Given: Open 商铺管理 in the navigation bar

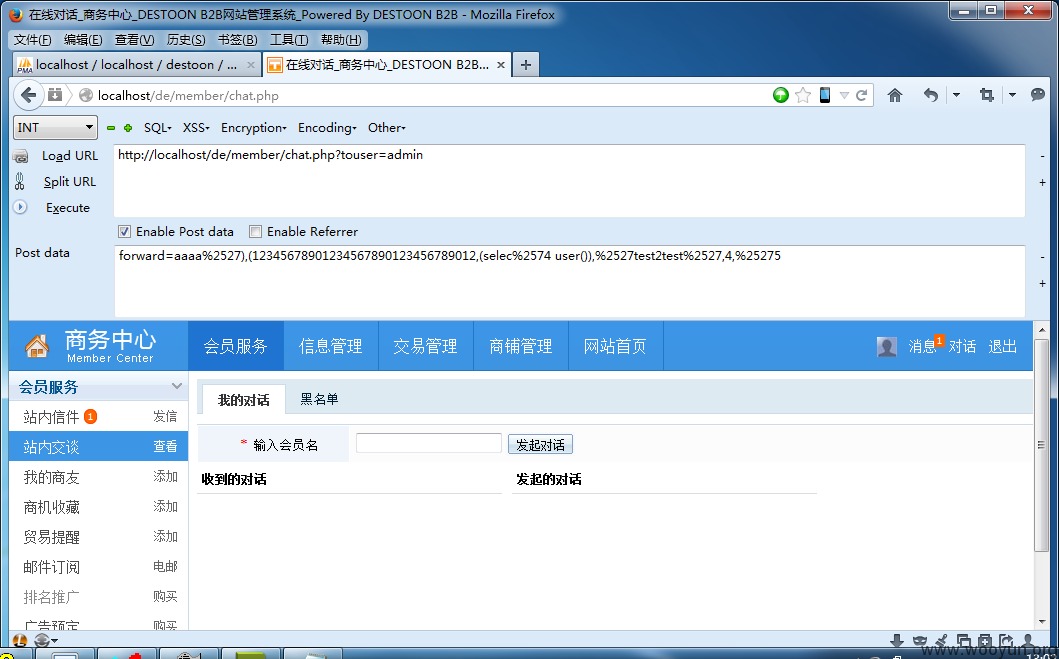Looking at the screenshot, I should click(x=521, y=346).
